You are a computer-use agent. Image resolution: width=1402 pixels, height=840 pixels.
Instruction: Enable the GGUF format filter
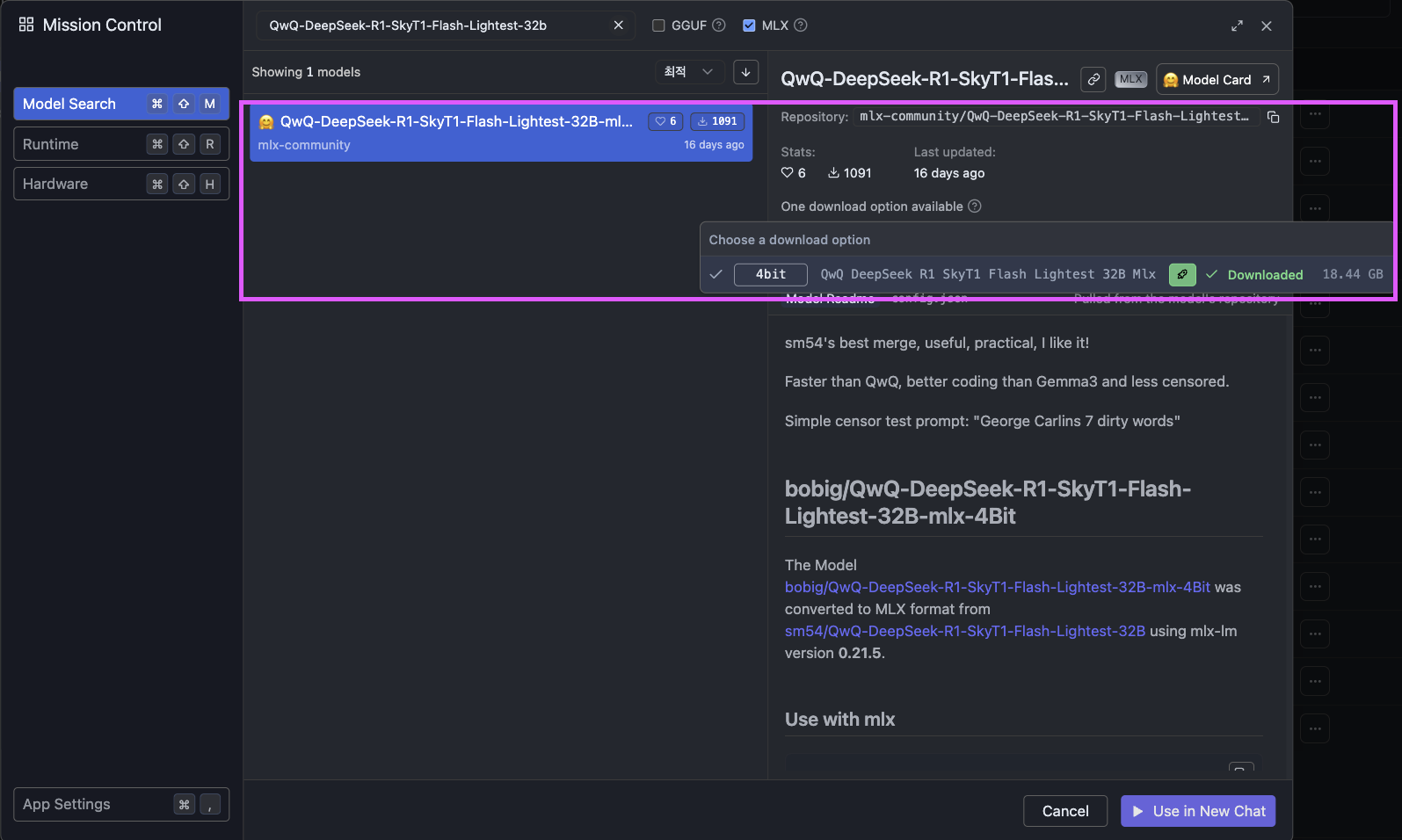click(658, 25)
